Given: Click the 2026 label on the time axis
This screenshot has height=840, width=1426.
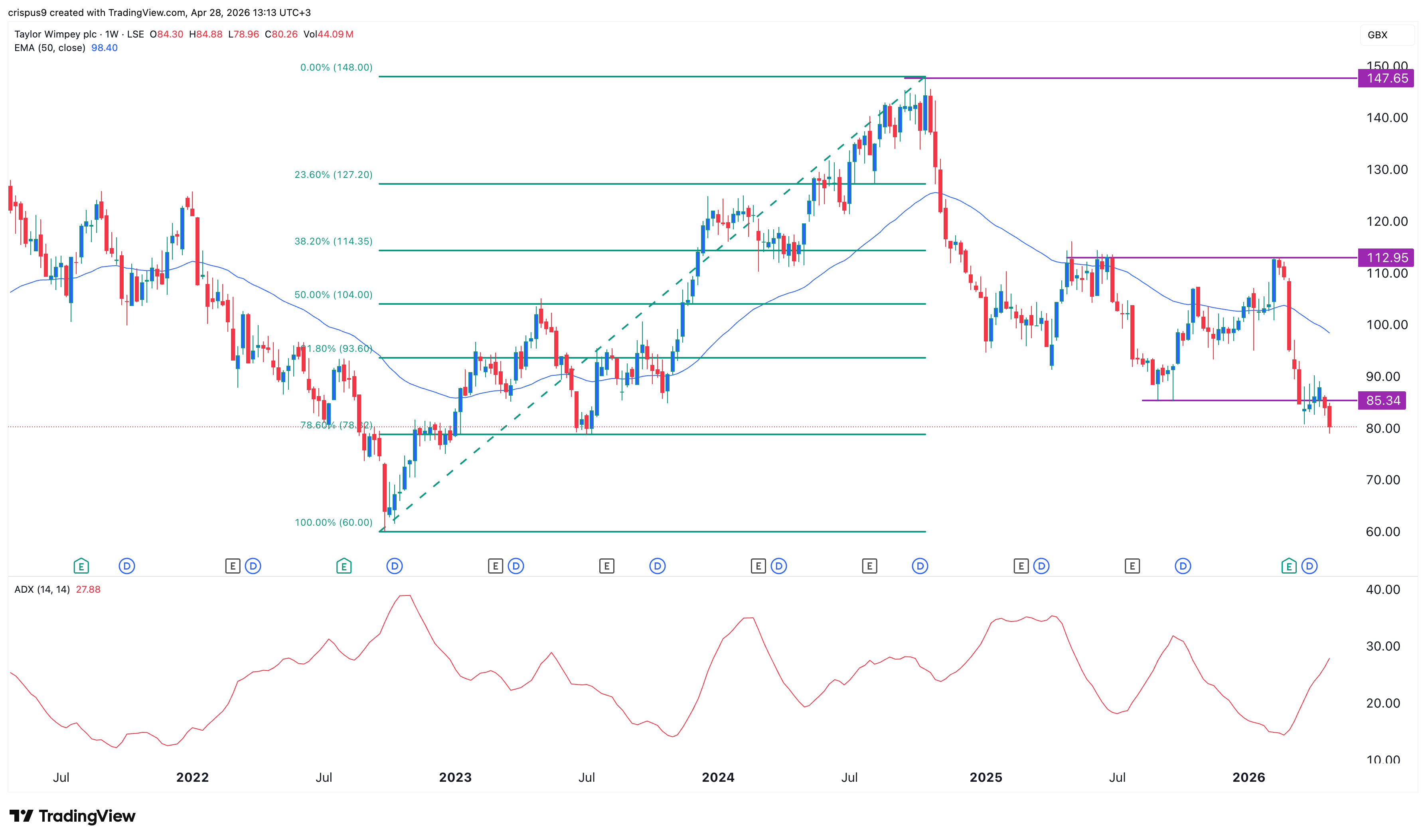Looking at the screenshot, I should [1248, 777].
